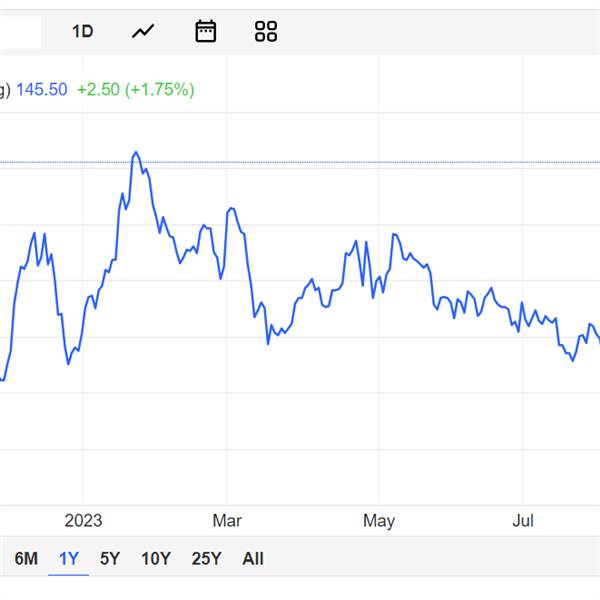
Task: Click the Jul axis label
Action: tap(523, 521)
